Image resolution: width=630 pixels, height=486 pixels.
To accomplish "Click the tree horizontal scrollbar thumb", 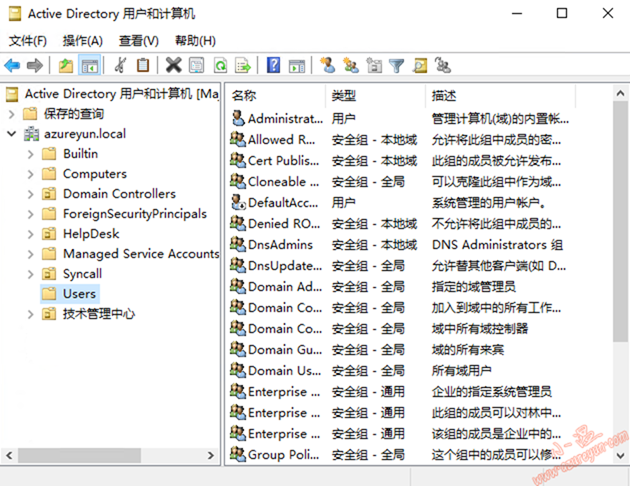I will pyautogui.click(x=79, y=455).
